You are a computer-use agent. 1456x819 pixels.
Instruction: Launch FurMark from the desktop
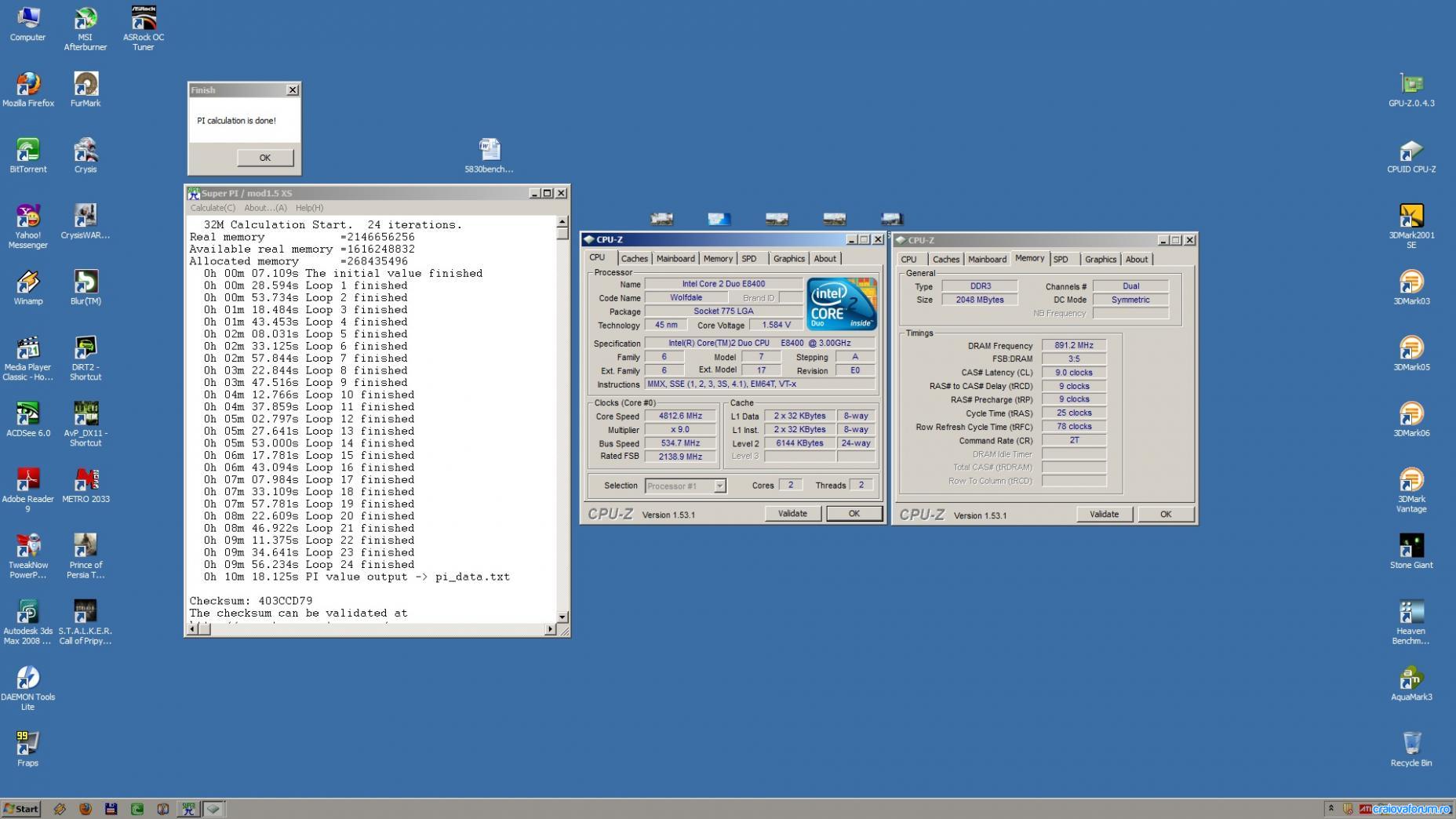point(86,89)
